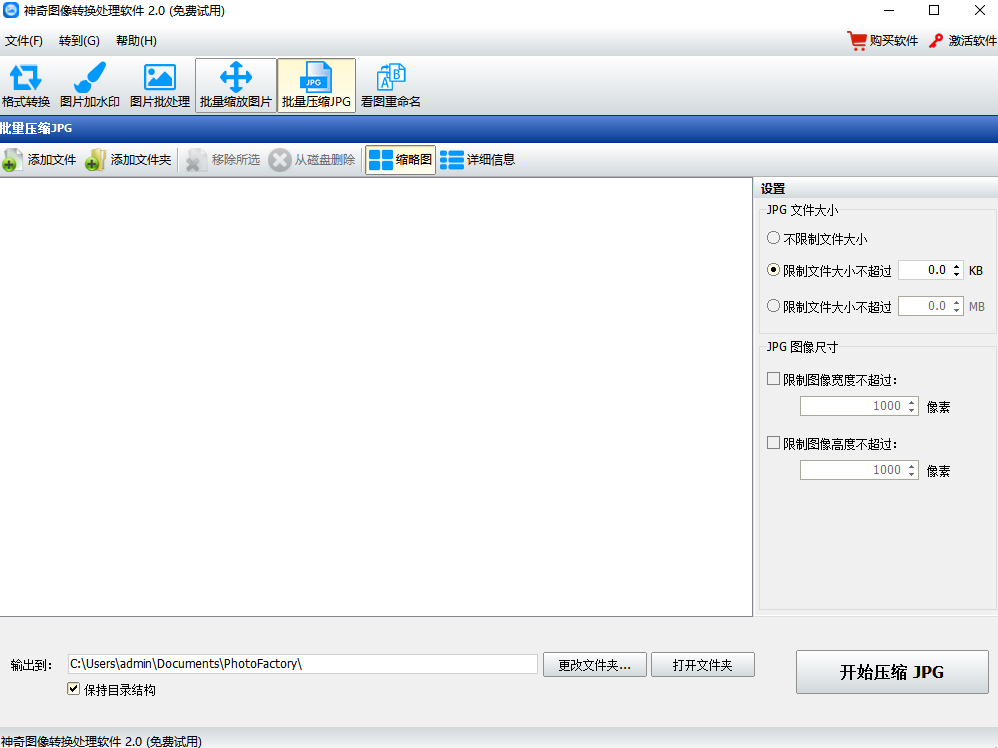Viewport: 998px width, 748px height.
Task: Decrease the KB size limit value
Action: [956, 274]
